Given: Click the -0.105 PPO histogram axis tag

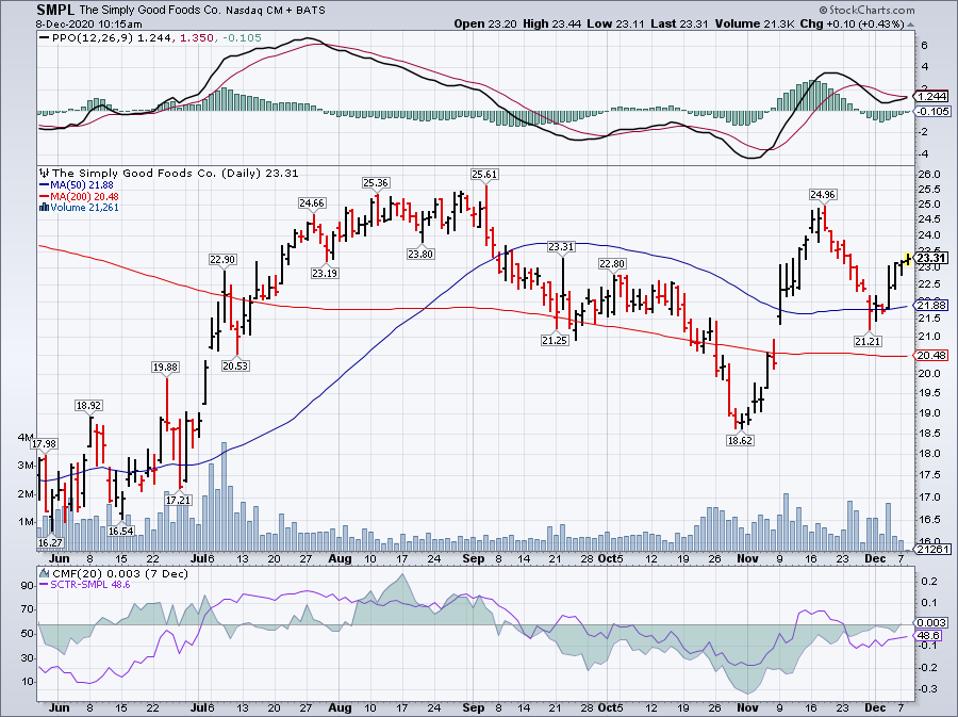Looking at the screenshot, I should click(932, 111).
